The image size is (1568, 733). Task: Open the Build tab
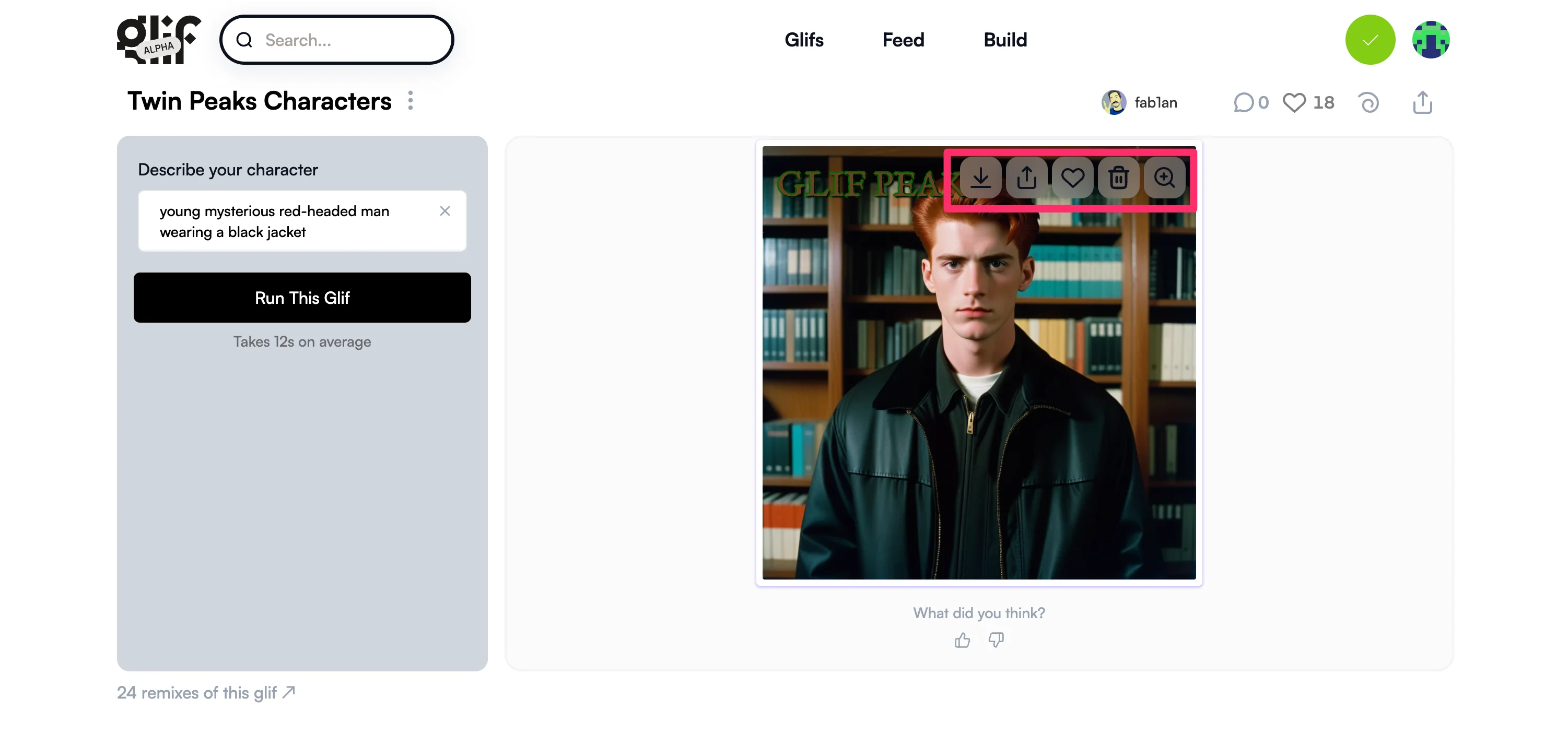point(1005,40)
